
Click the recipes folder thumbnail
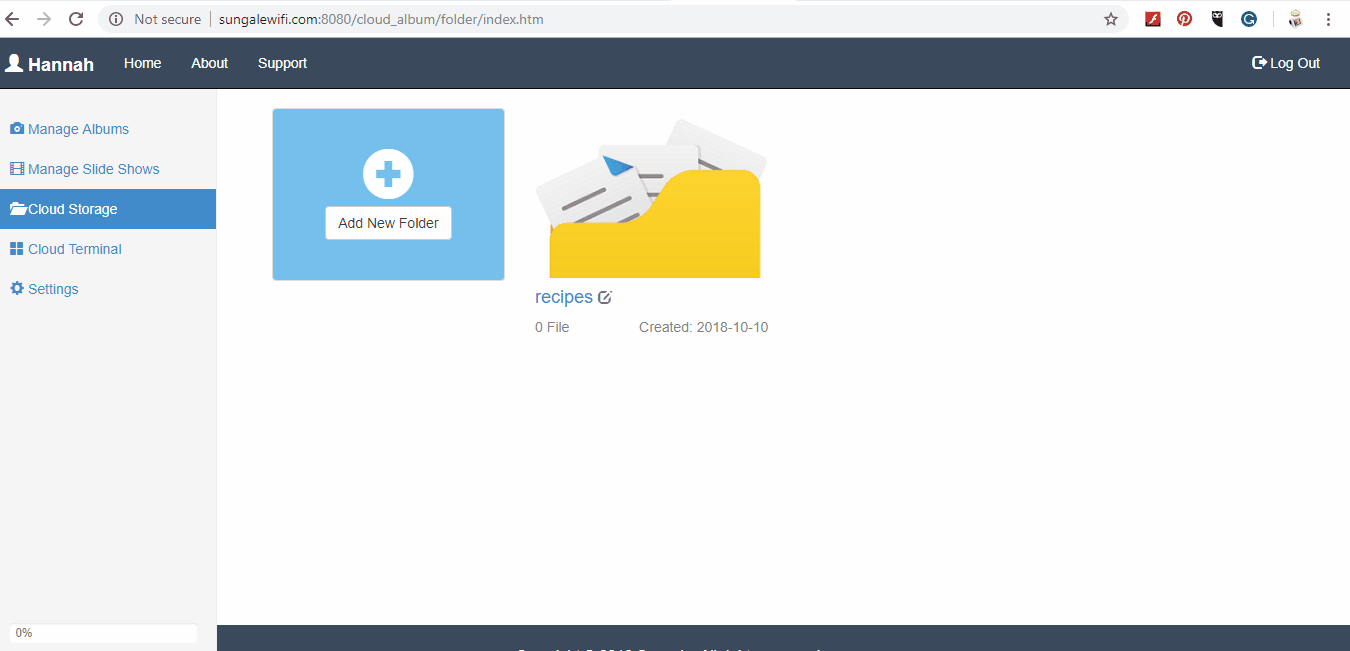[651, 194]
